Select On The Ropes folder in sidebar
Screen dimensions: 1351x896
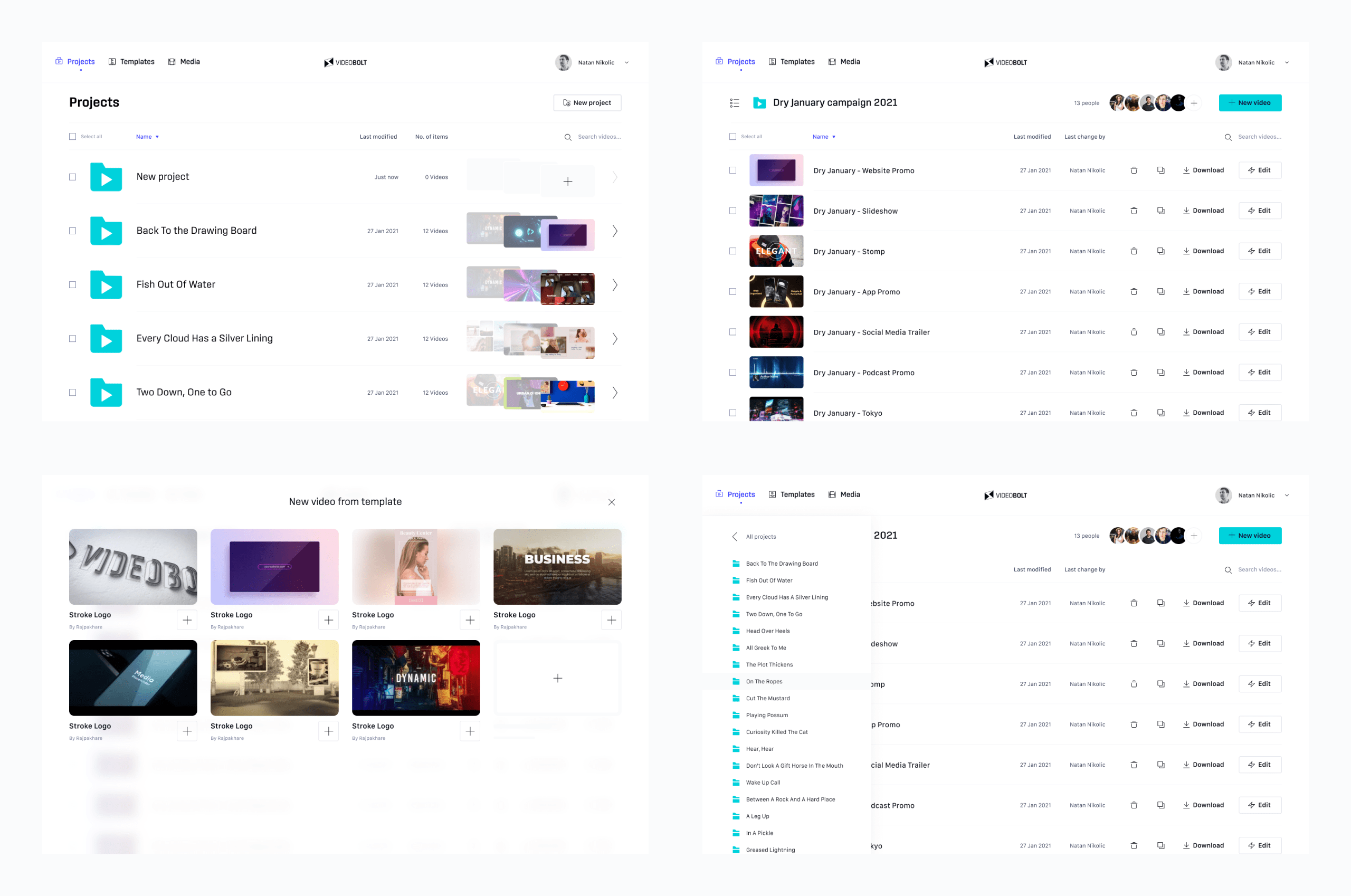pos(764,681)
